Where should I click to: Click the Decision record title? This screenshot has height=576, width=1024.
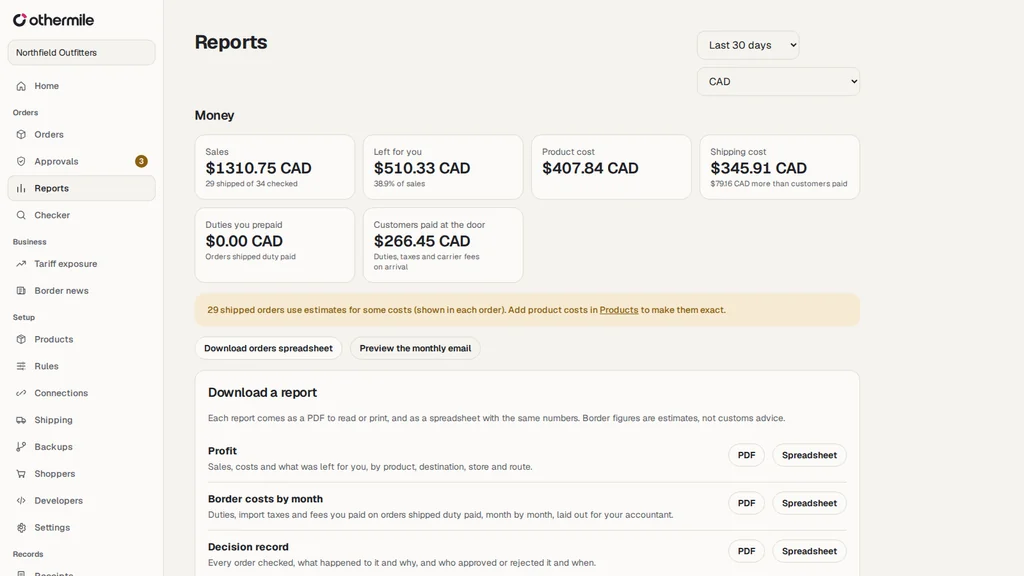tap(248, 547)
